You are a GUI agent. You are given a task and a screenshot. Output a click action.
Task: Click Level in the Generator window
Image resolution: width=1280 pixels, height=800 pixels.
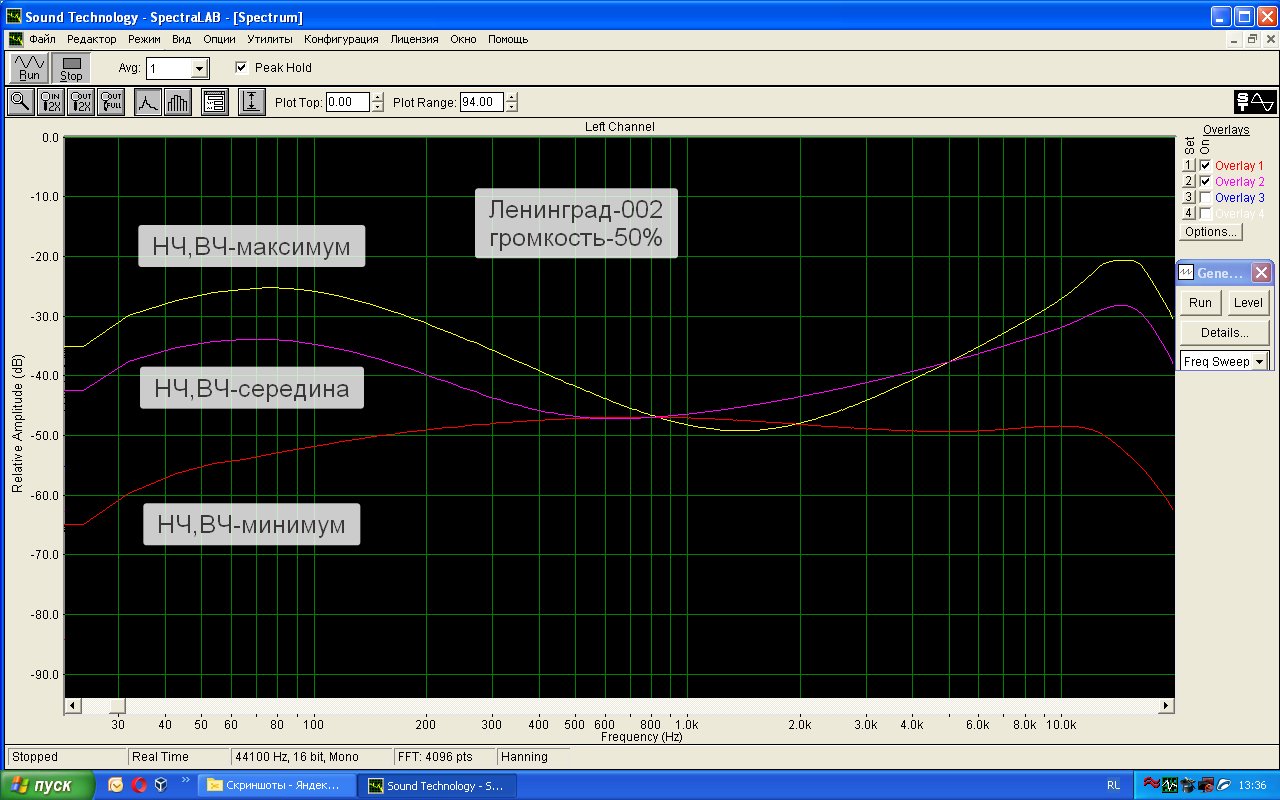point(1248,303)
